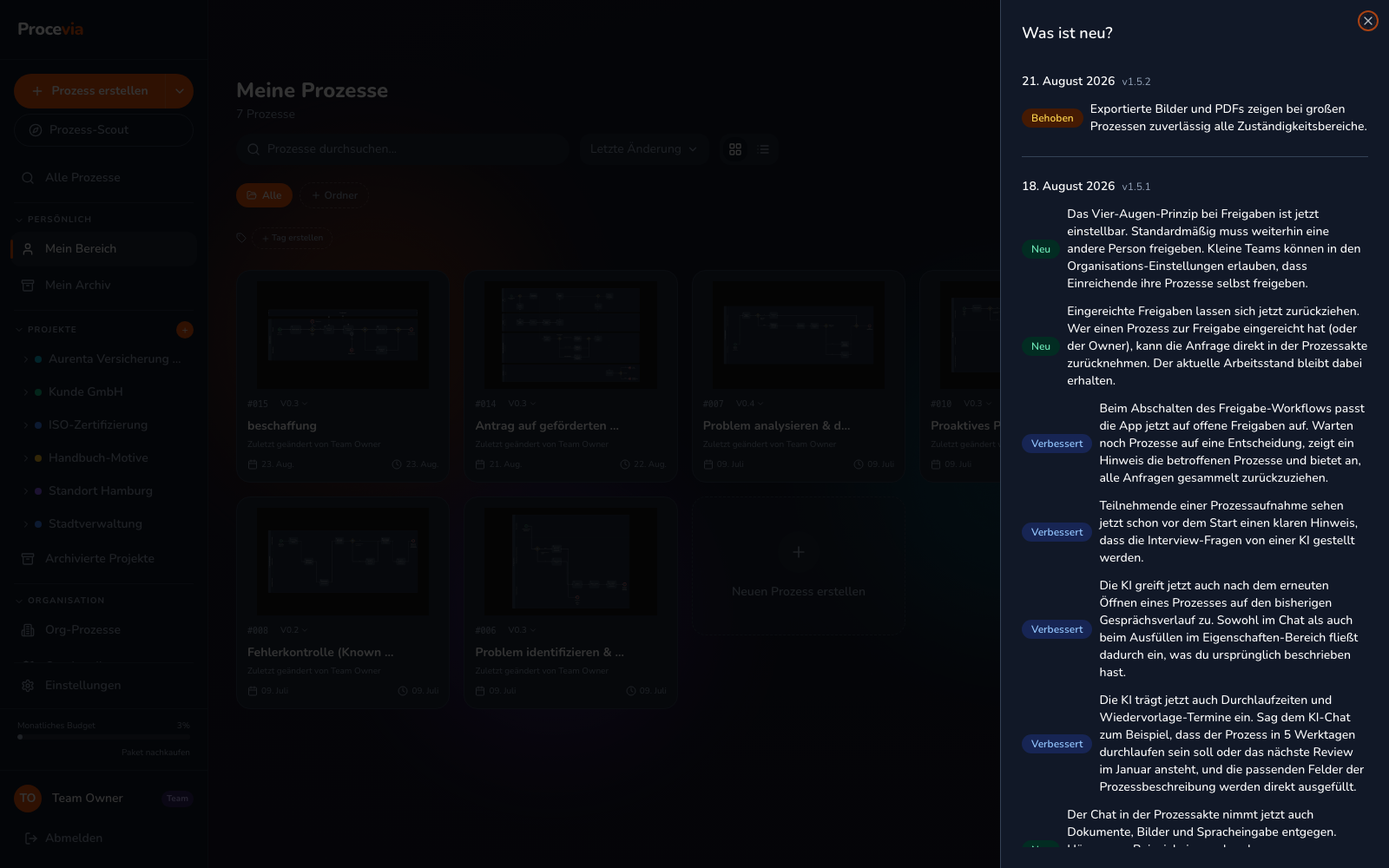Switch to grid view
Viewport: 1389px width, 868px height.
(735, 149)
